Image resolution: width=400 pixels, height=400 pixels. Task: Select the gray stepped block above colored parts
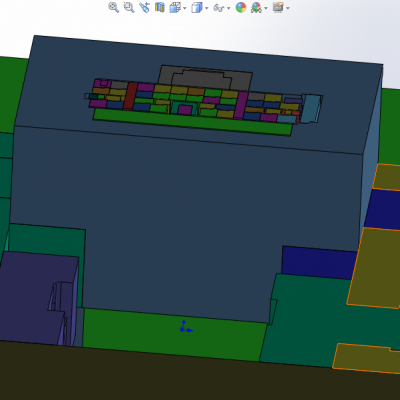coord(205,78)
